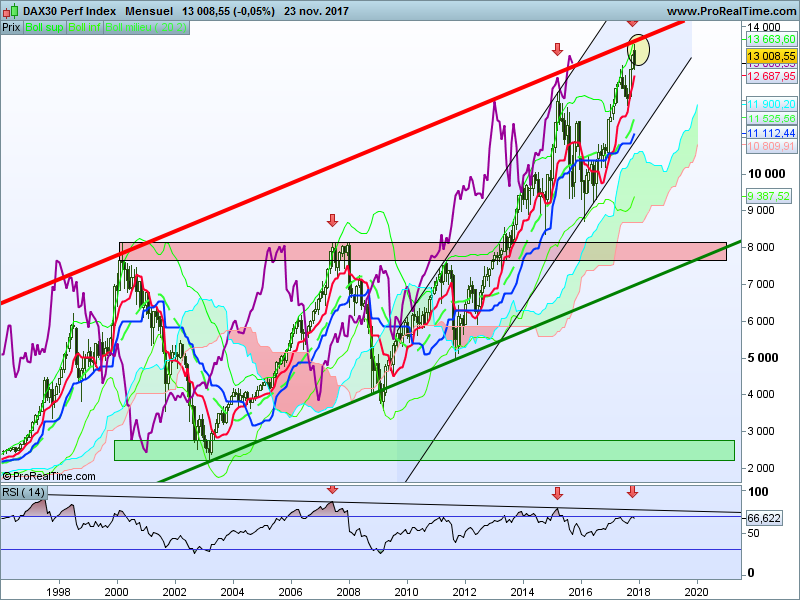
Task: Click the RSI 0 scale label
Action: coord(751,572)
